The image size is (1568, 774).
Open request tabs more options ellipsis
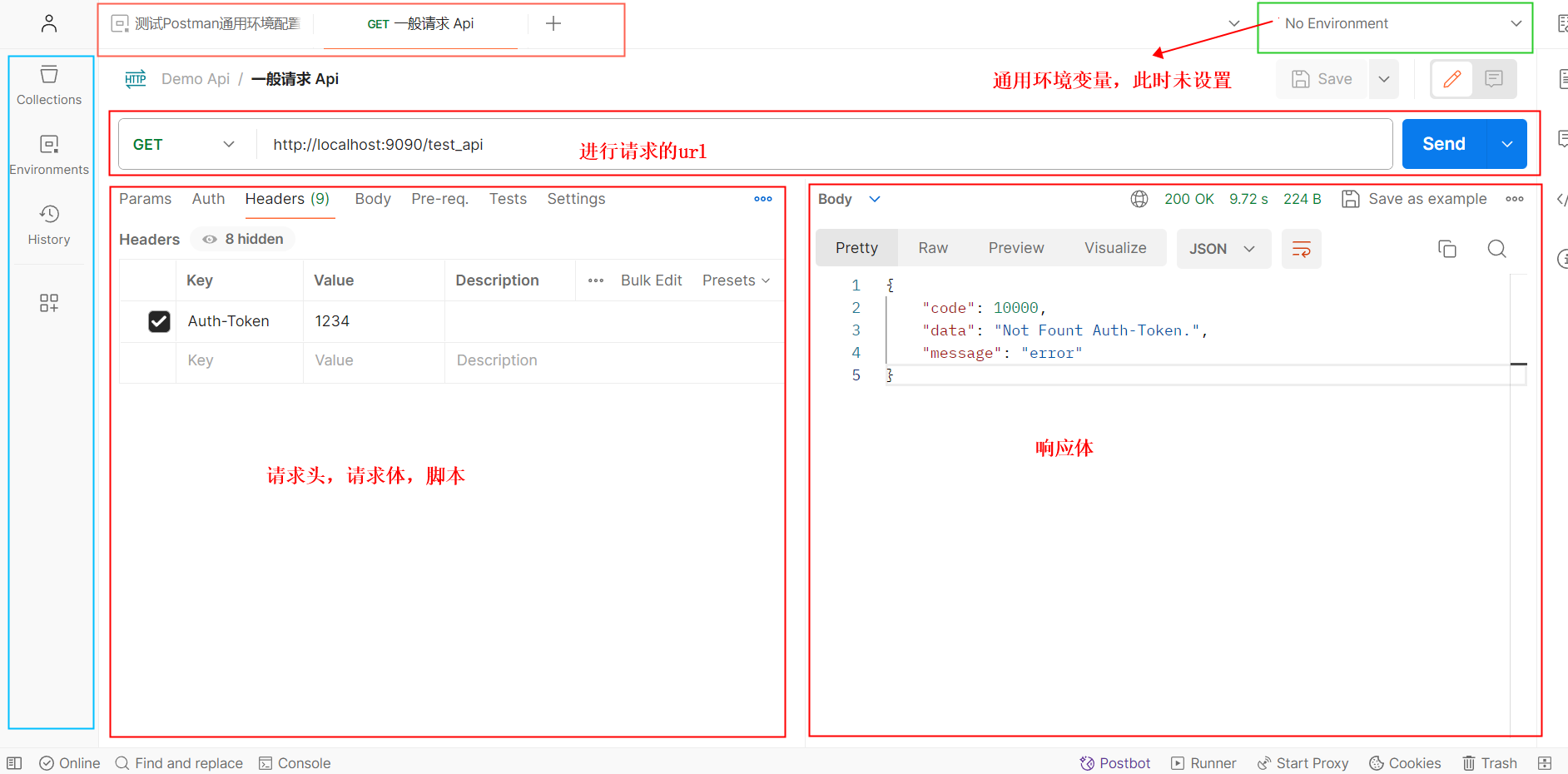click(763, 199)
